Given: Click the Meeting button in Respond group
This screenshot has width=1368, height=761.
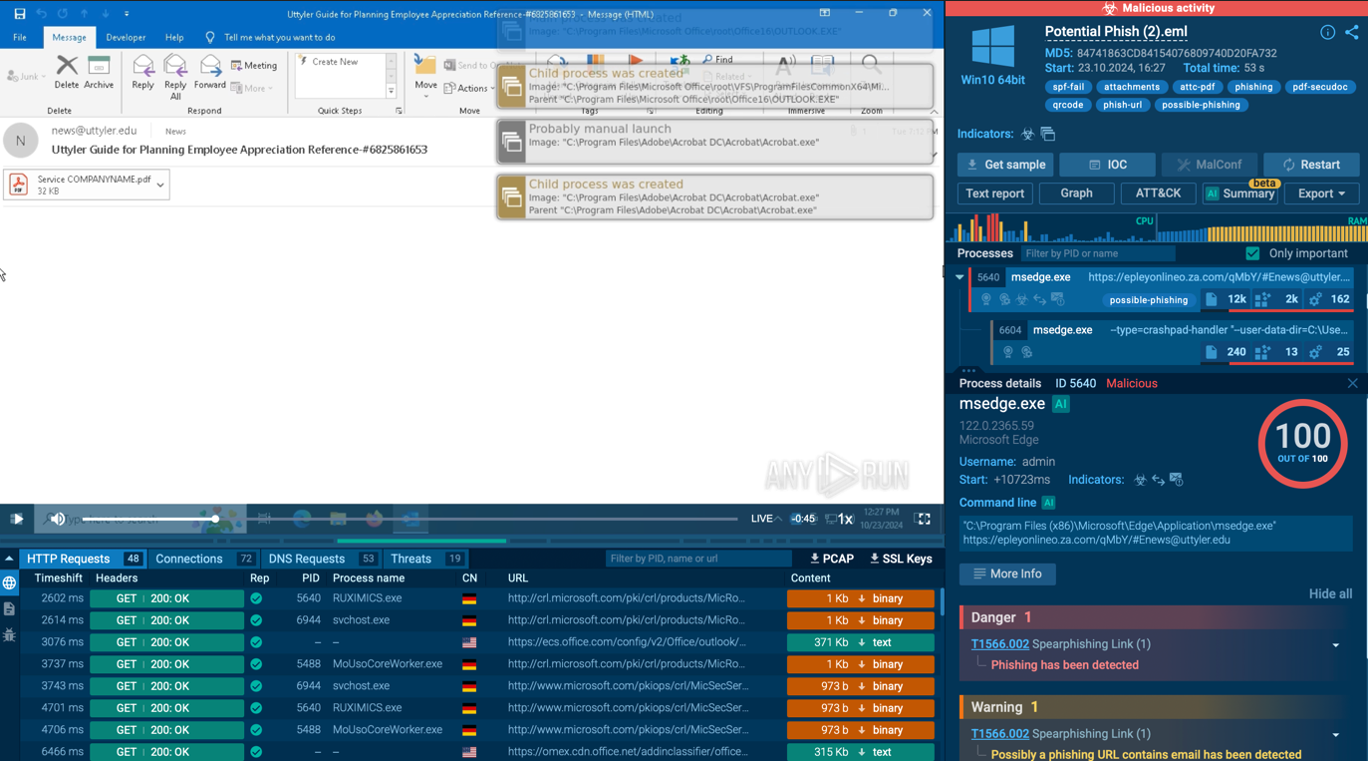Looking at the screenshot, I should click(254, 65).
